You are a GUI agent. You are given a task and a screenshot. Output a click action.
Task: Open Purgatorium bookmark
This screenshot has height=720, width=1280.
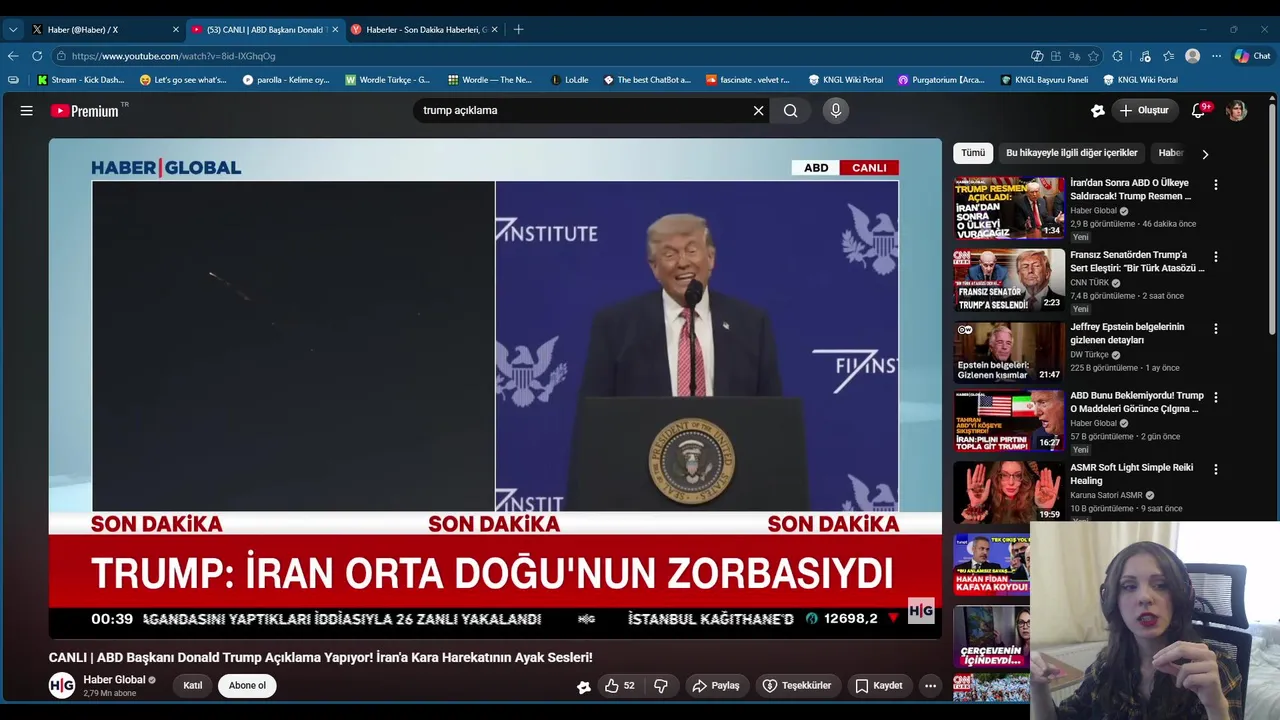click(941, 80)
